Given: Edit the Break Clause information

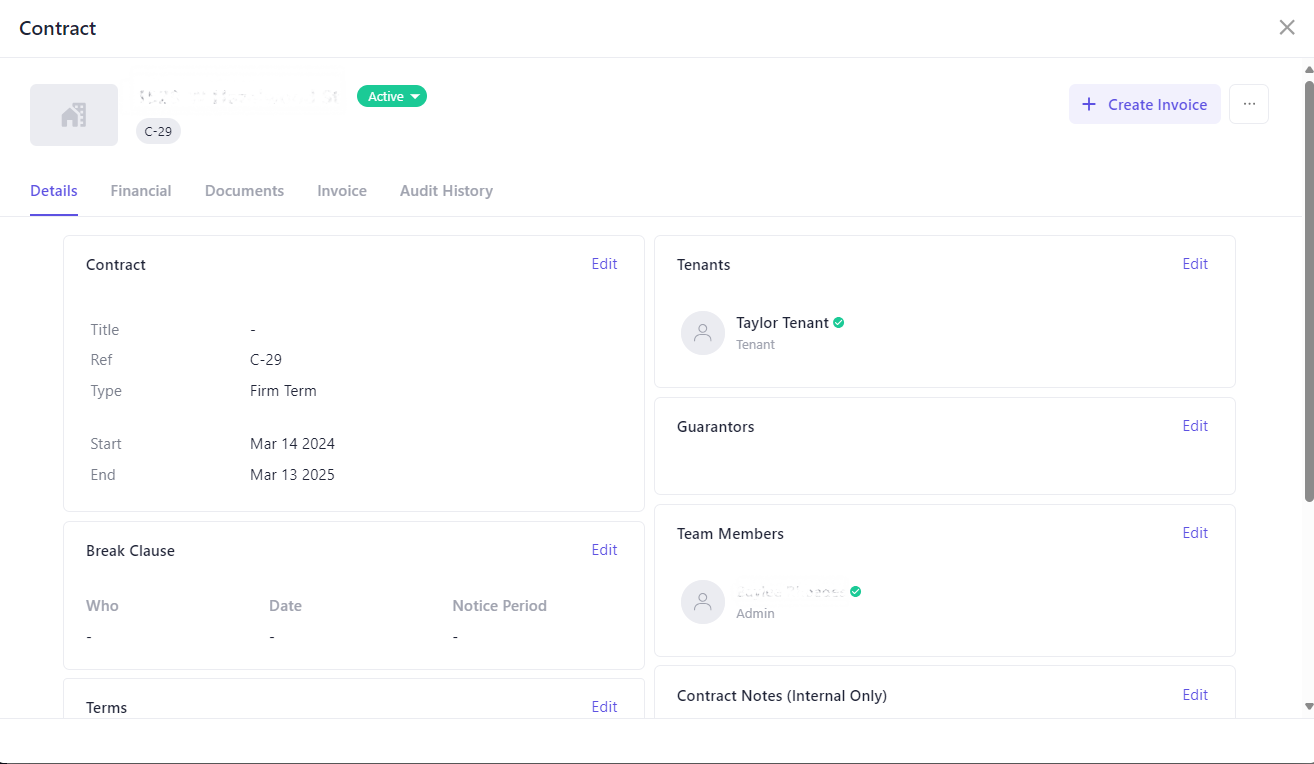Looking at the screenshot, I should point(604,549).
